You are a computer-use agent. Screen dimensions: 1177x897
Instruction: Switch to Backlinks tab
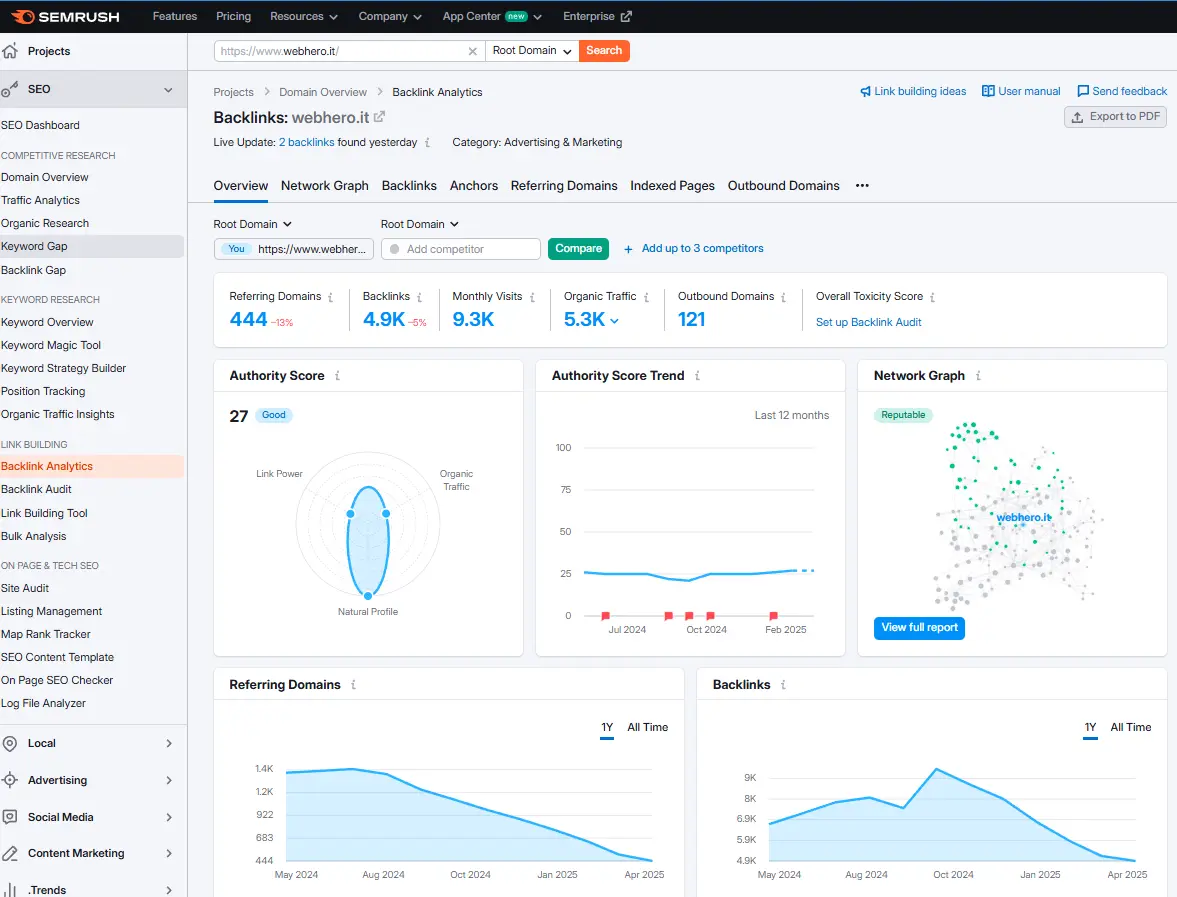[x=409, y=185]
